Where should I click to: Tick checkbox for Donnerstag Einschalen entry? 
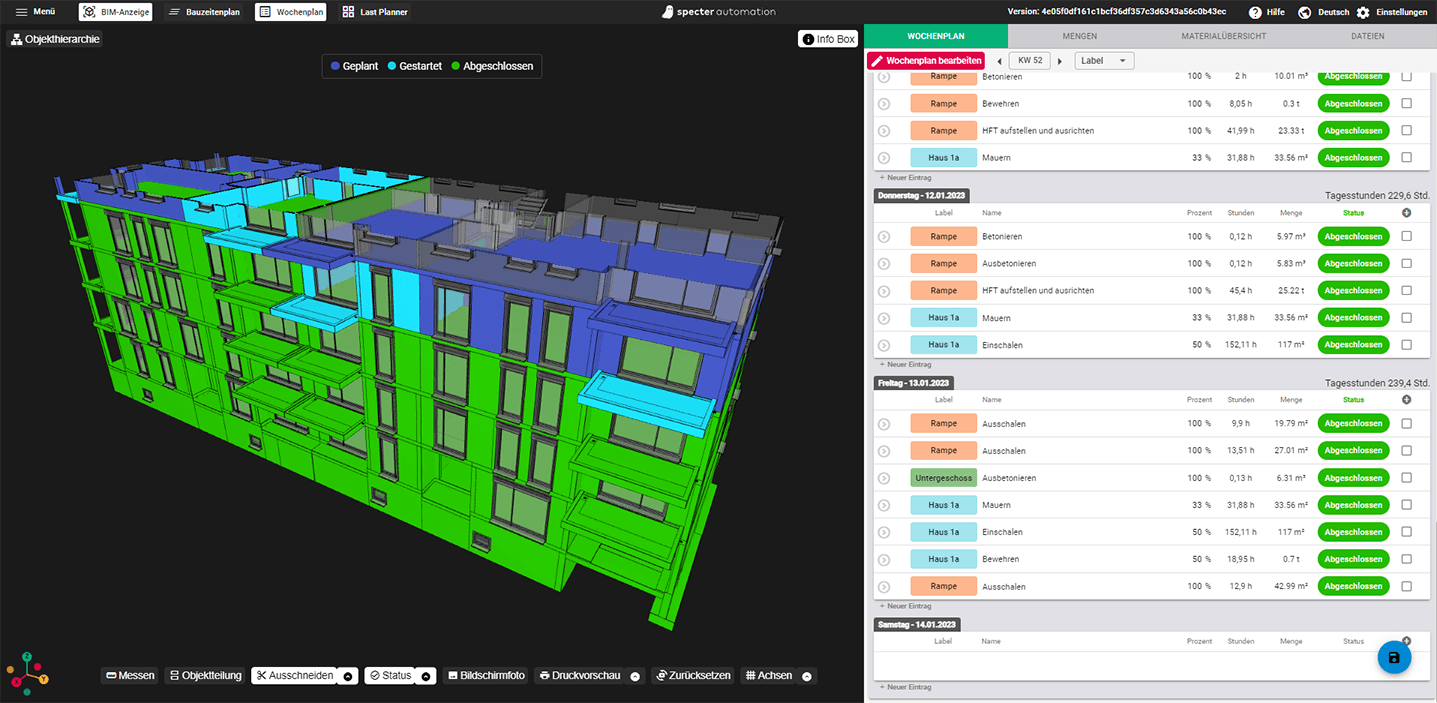click(x=1407, y=345)
